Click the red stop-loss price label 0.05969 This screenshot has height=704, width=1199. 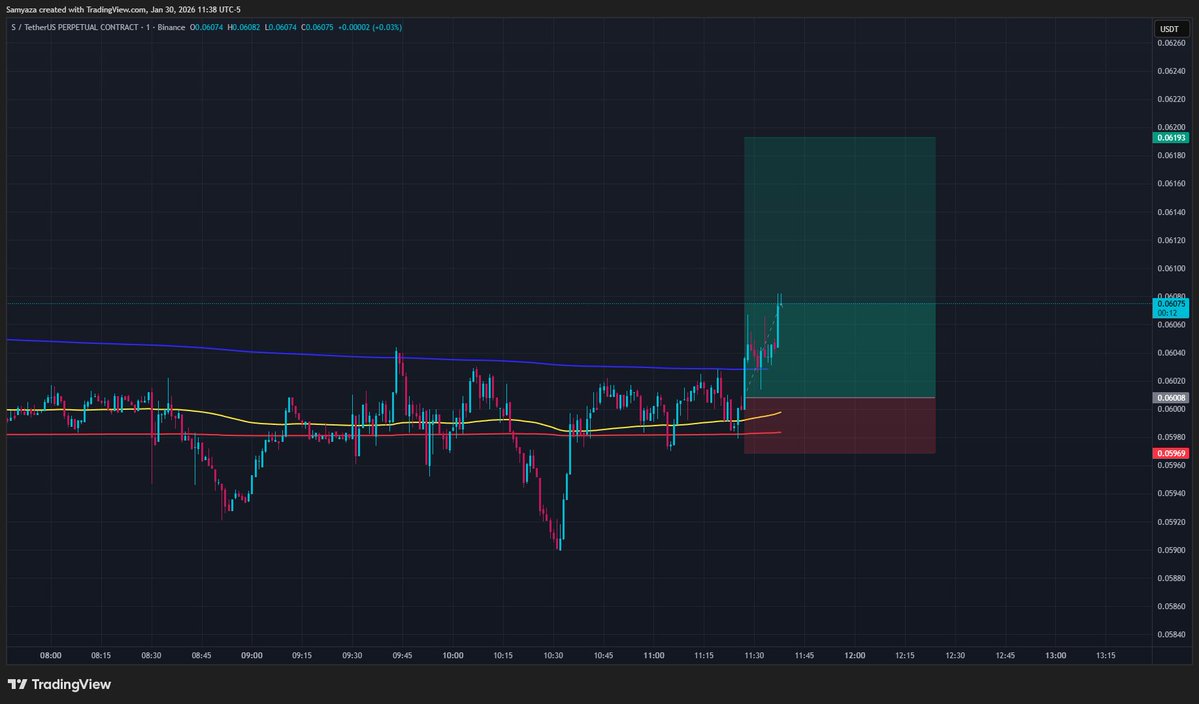point(1171,453)
